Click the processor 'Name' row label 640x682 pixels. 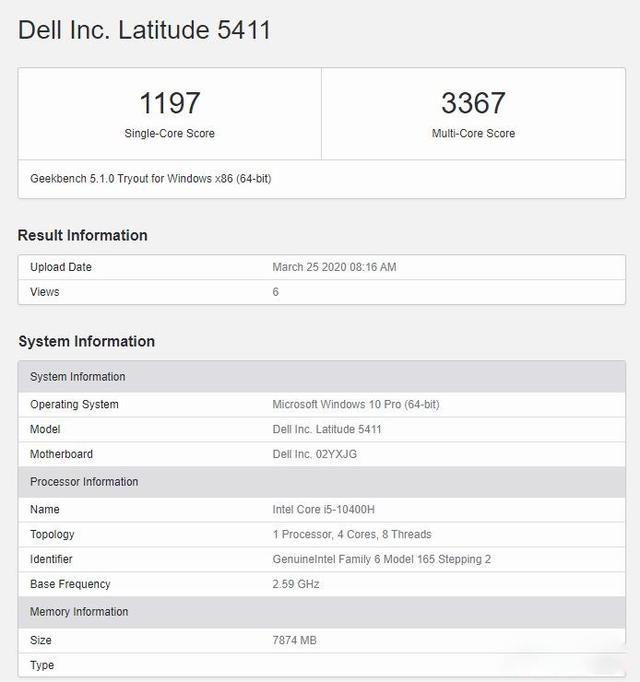45,509
